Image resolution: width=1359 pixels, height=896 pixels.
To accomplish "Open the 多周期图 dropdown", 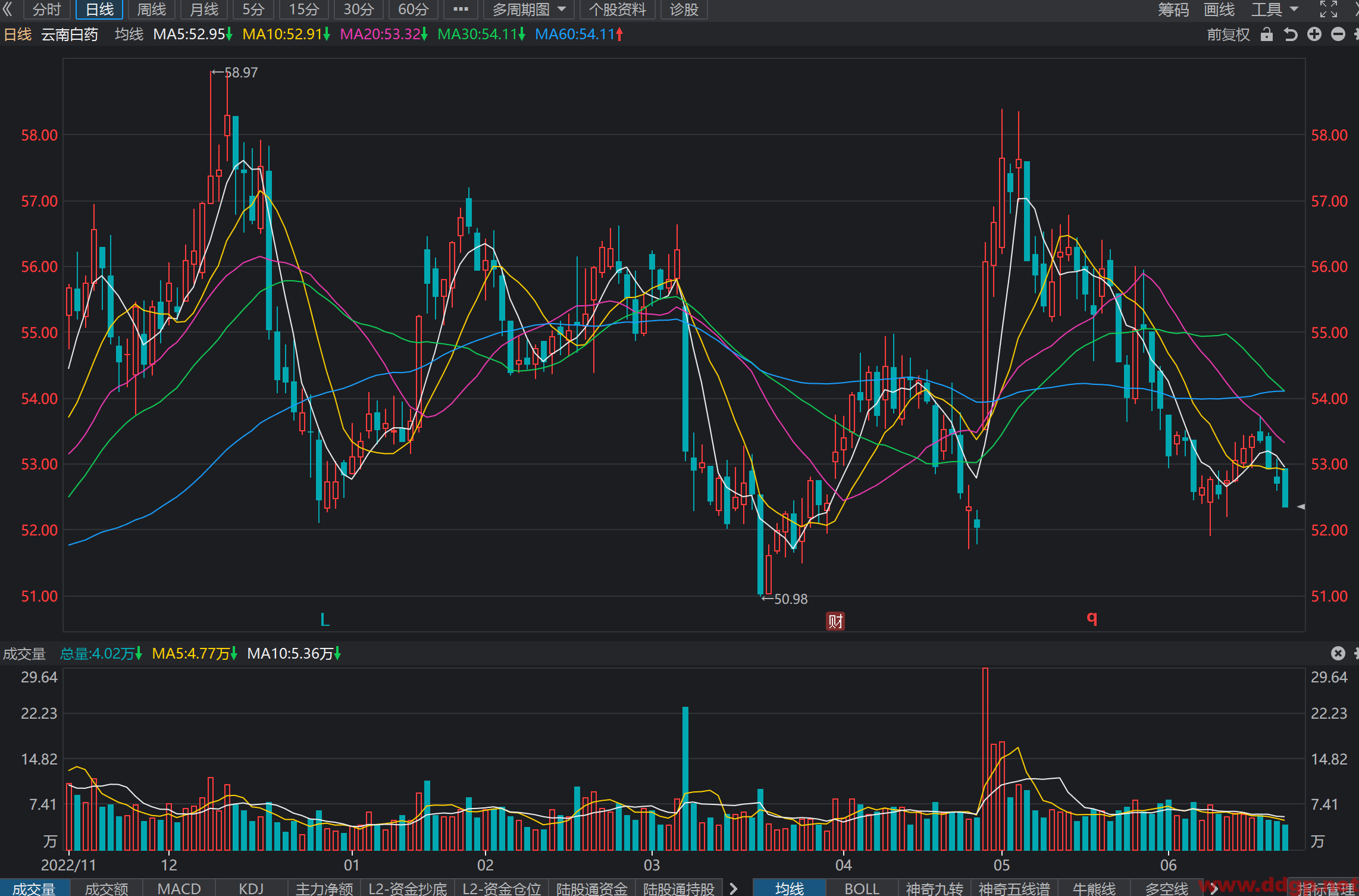I will [x=528, y=10].
